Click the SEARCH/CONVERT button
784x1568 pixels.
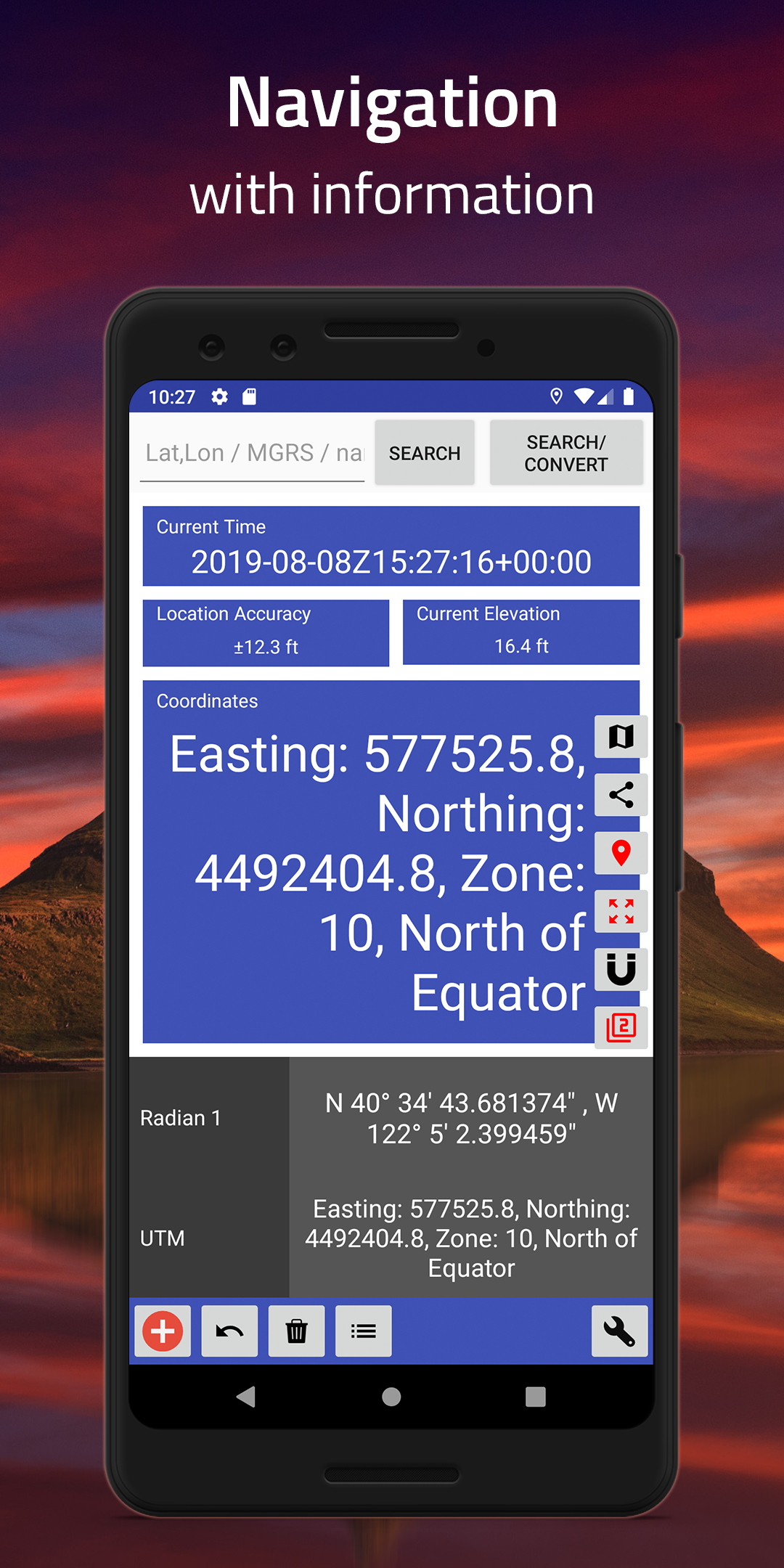point(566,453)
